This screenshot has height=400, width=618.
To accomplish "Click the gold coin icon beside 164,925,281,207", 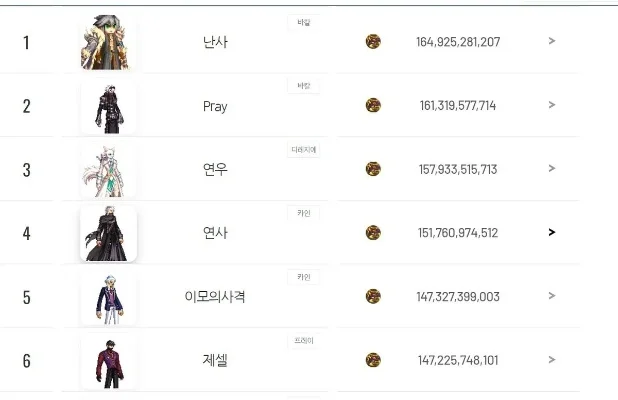I will point(373,42).
